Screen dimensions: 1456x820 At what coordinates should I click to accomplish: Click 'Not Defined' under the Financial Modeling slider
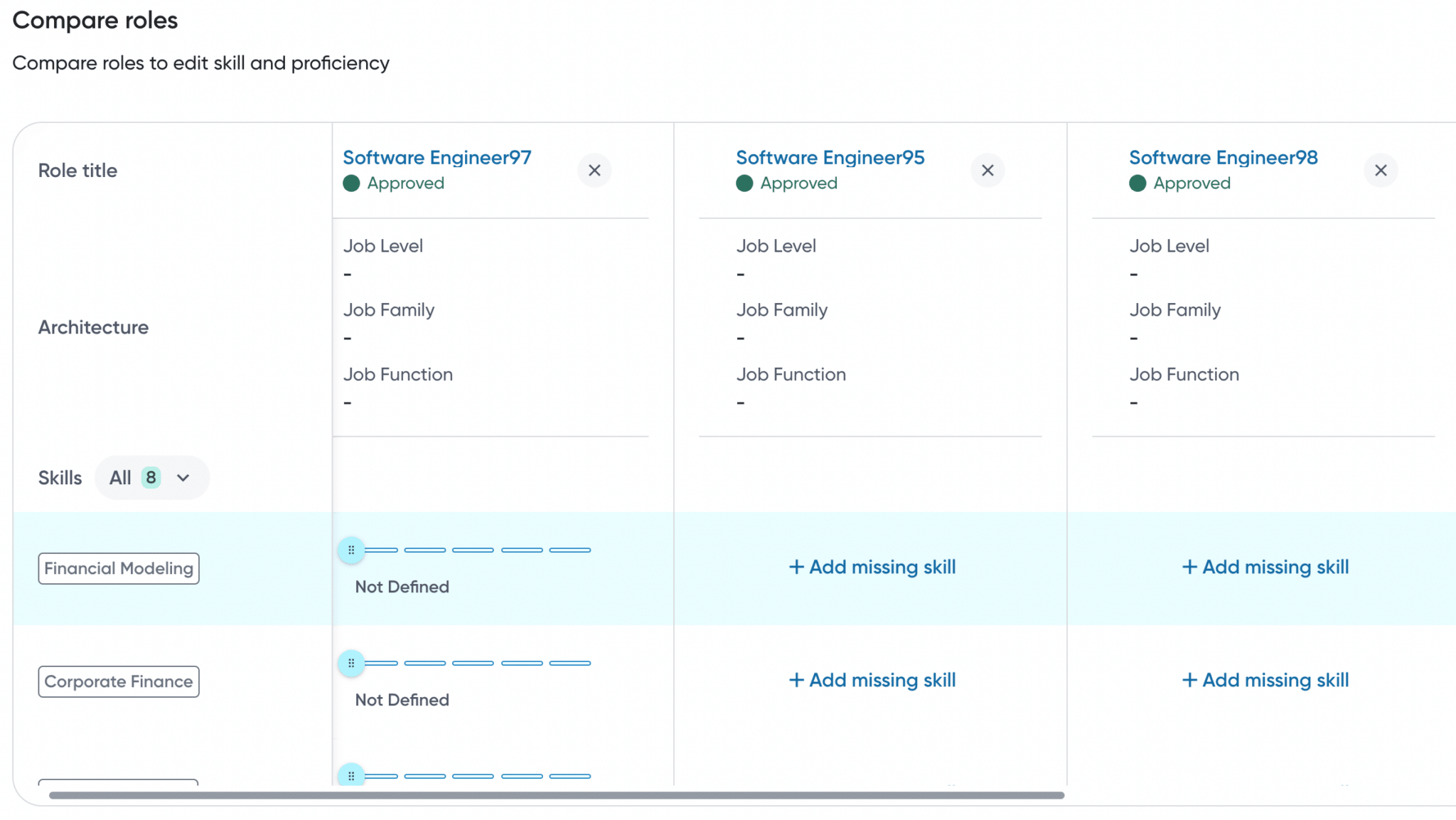[x=401, y=587]
